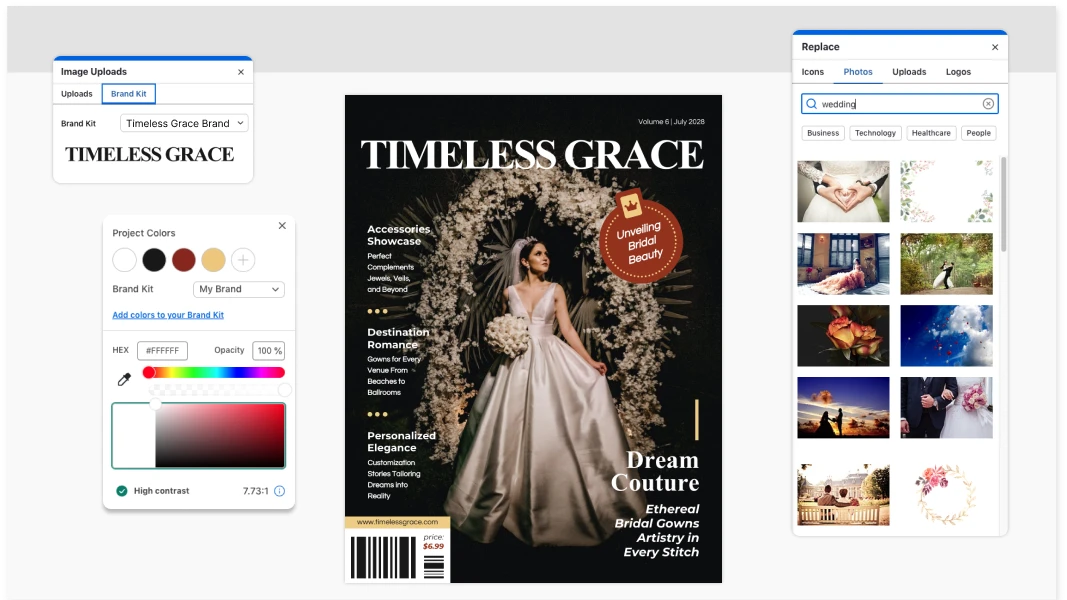Select the gold project color swatch

pos(214,260)
